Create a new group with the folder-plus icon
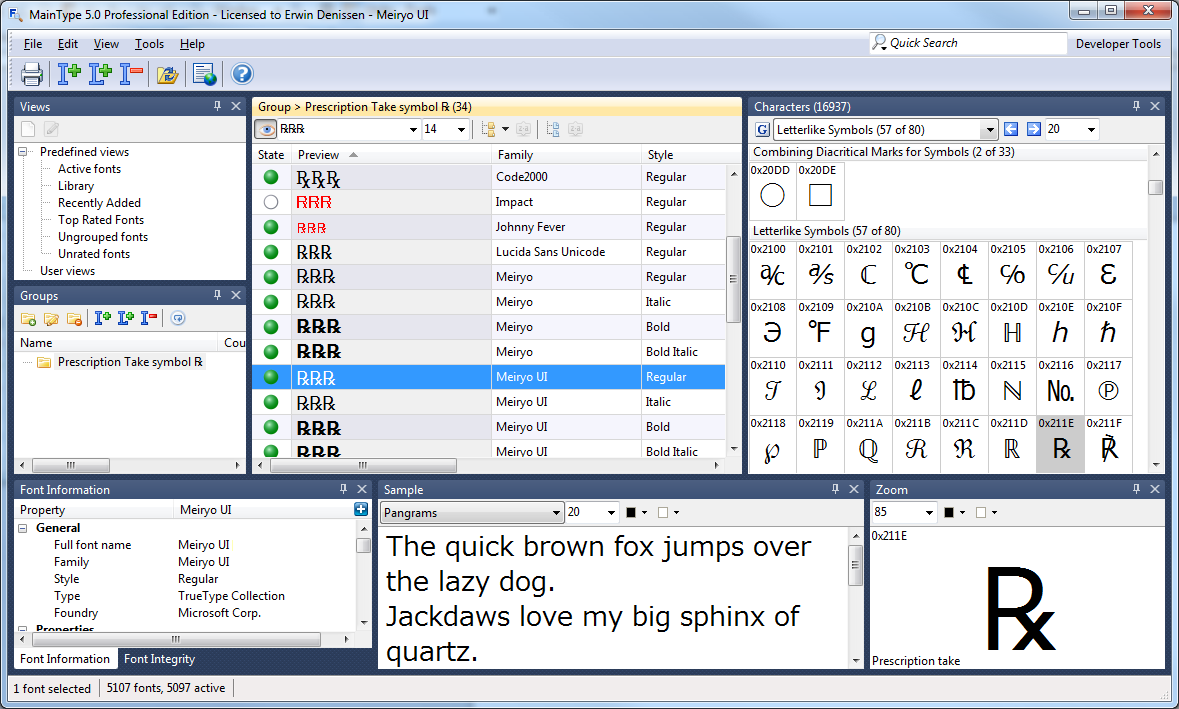Screen dimensions: 1179x709 [x=29, y=319]
